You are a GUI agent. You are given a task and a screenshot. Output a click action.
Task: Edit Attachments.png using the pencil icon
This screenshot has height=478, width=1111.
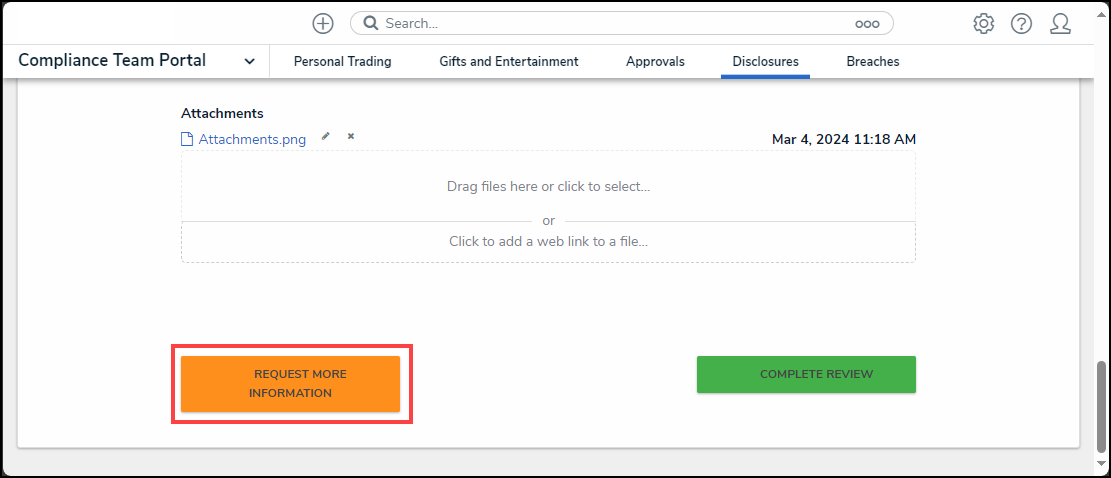(x=325, y=136)
